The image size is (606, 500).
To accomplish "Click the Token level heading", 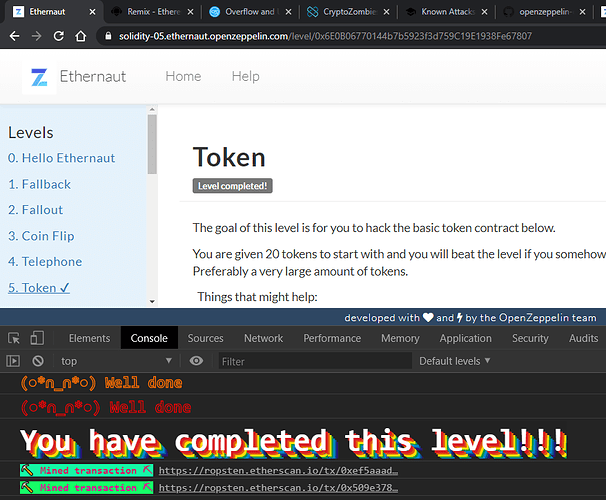I will coord(229,157).
